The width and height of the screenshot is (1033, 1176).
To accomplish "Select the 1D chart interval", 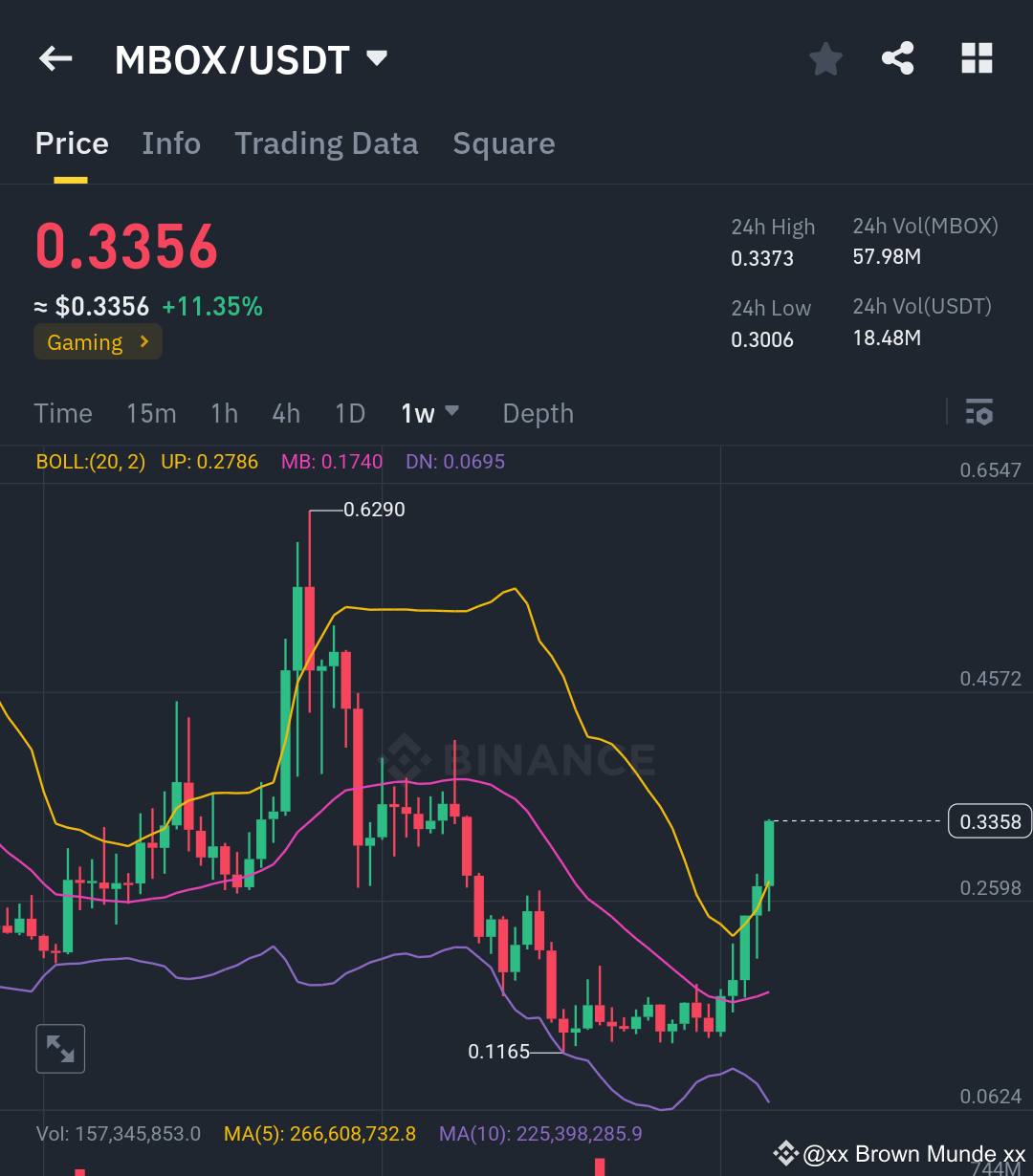I will point(350,413).
